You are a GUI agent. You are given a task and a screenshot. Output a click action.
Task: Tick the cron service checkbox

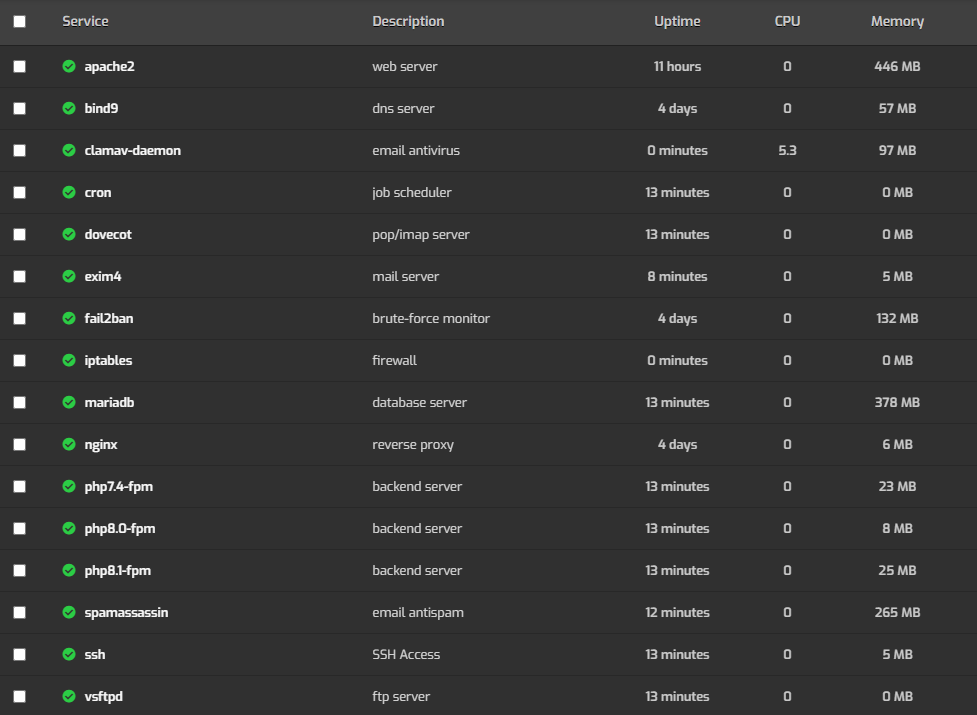[x=19, y=192]
